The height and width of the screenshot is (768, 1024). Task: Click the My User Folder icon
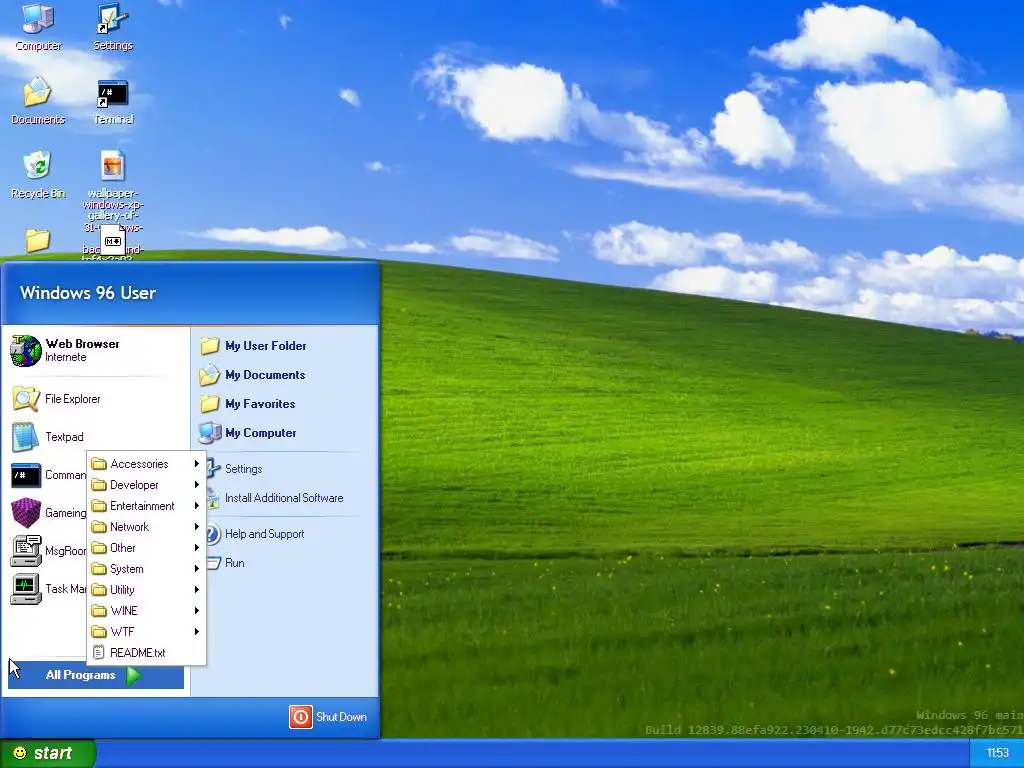(210, 345)
